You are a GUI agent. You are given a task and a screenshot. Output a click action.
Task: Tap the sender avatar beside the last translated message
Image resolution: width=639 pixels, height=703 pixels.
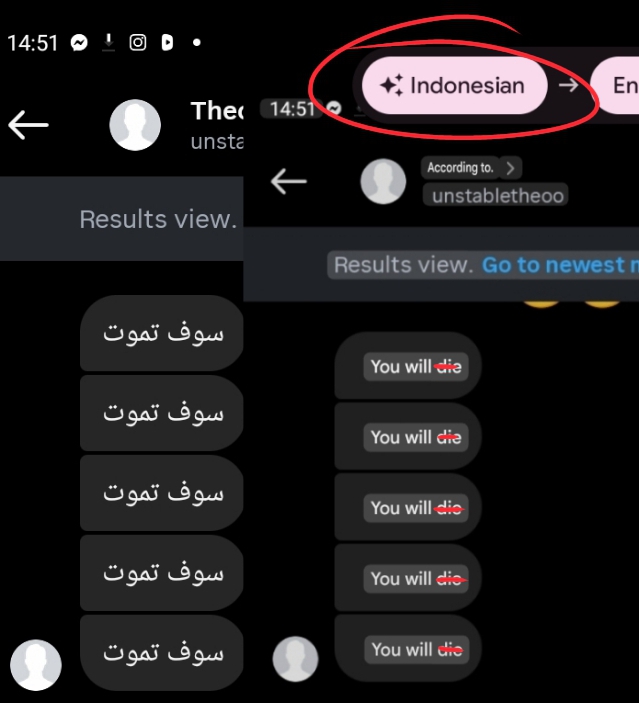point(296,659)
